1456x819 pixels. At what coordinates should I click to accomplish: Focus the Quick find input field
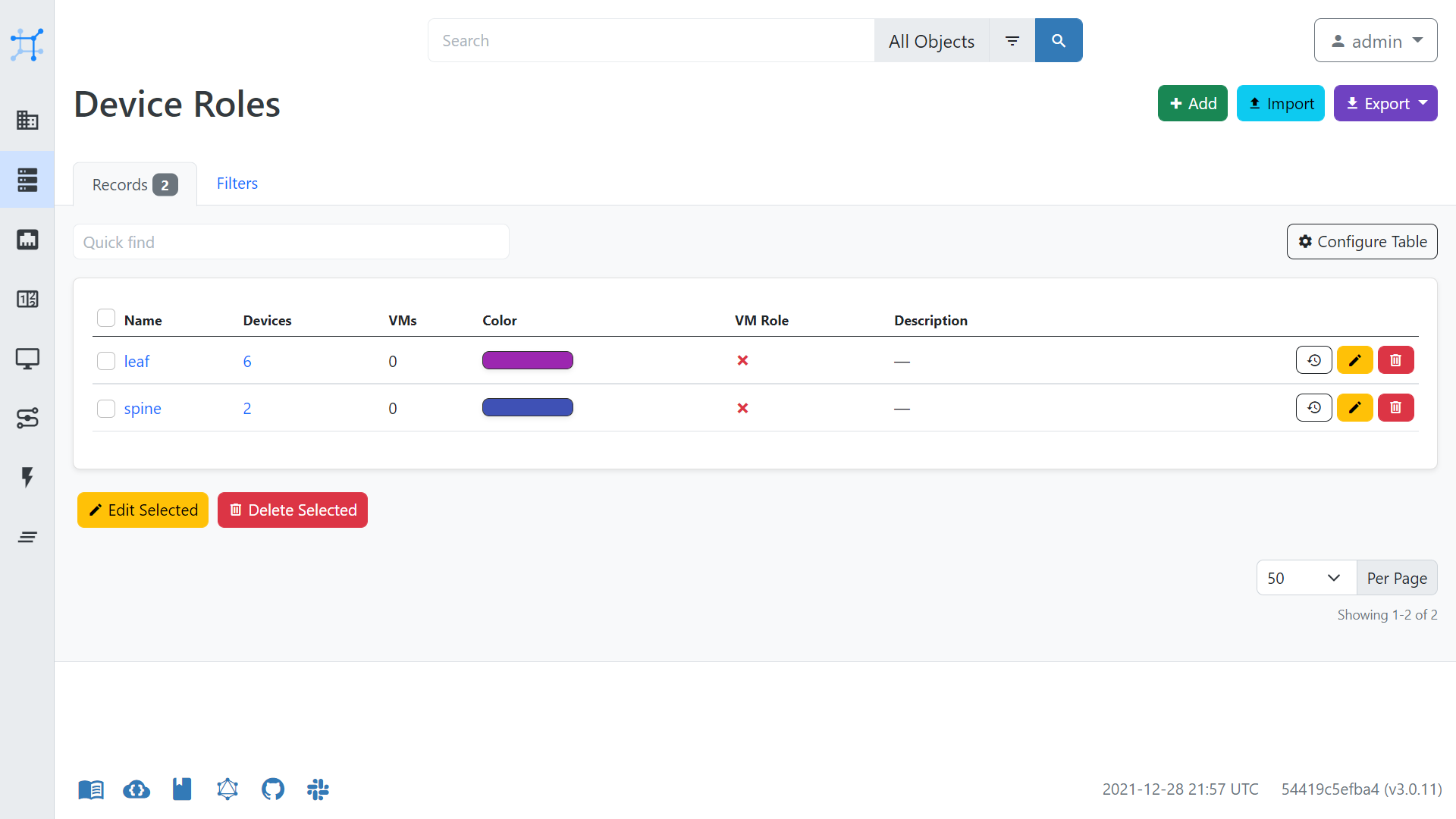[290, 242]
